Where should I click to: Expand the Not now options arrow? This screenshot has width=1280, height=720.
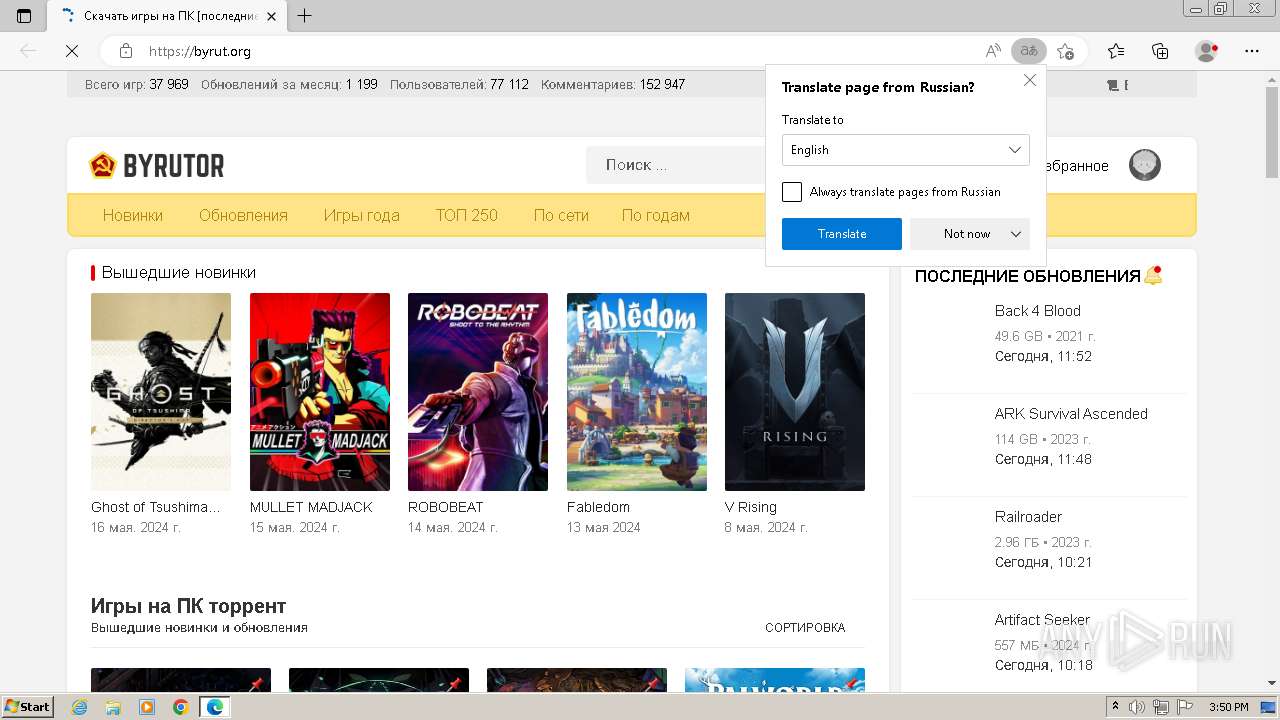pos(1016,234)
